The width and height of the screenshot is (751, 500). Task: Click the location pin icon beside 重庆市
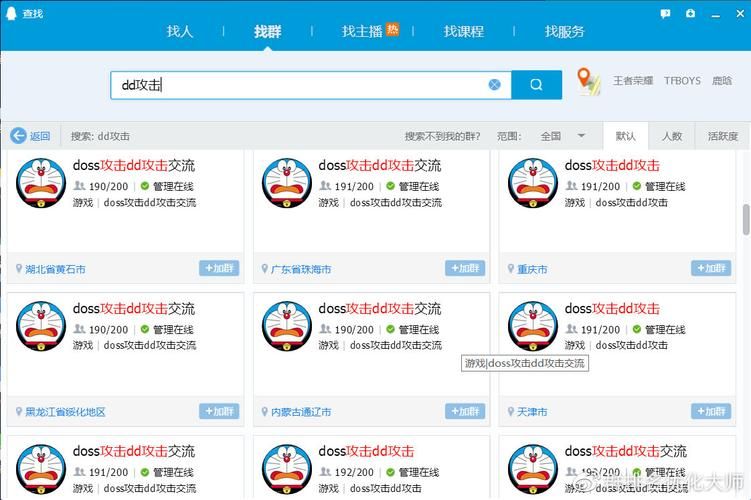point(511,269)
